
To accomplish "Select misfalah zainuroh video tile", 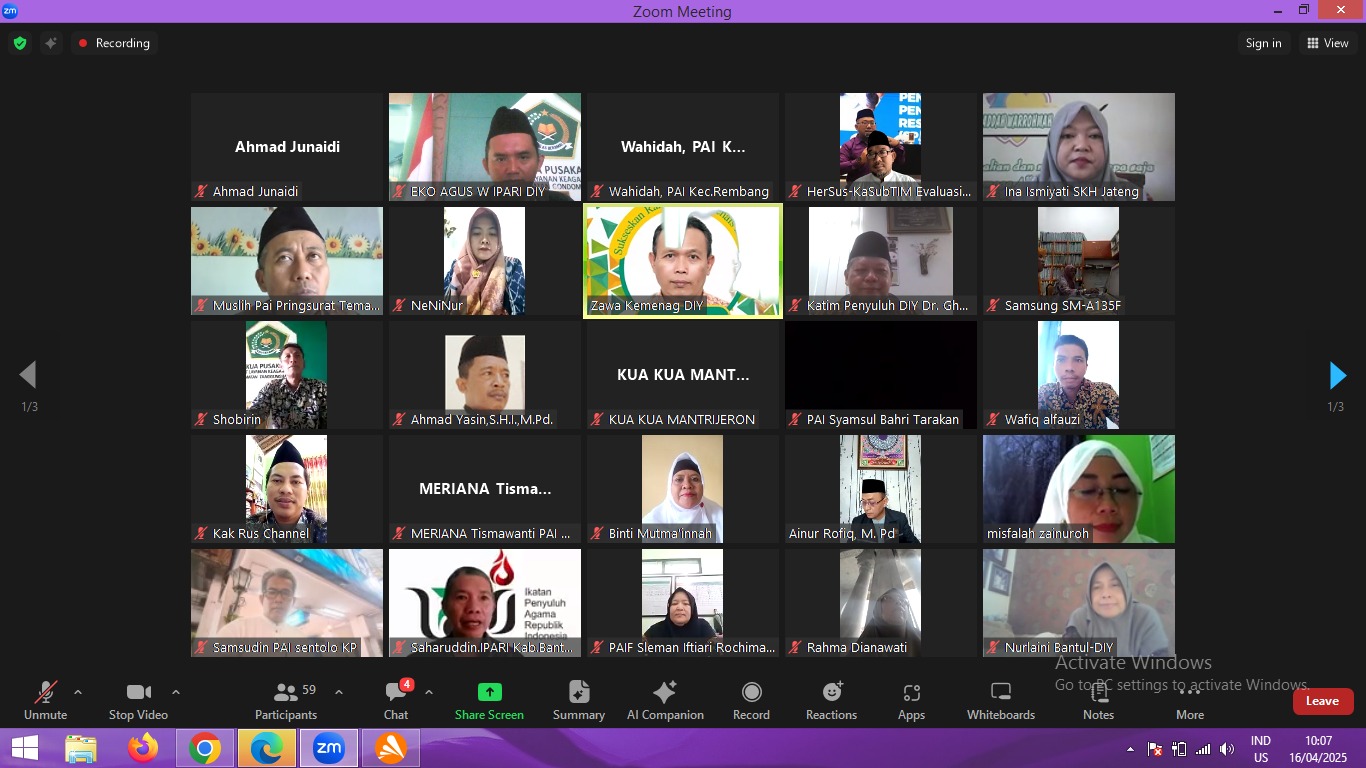I will point(1079,489).
